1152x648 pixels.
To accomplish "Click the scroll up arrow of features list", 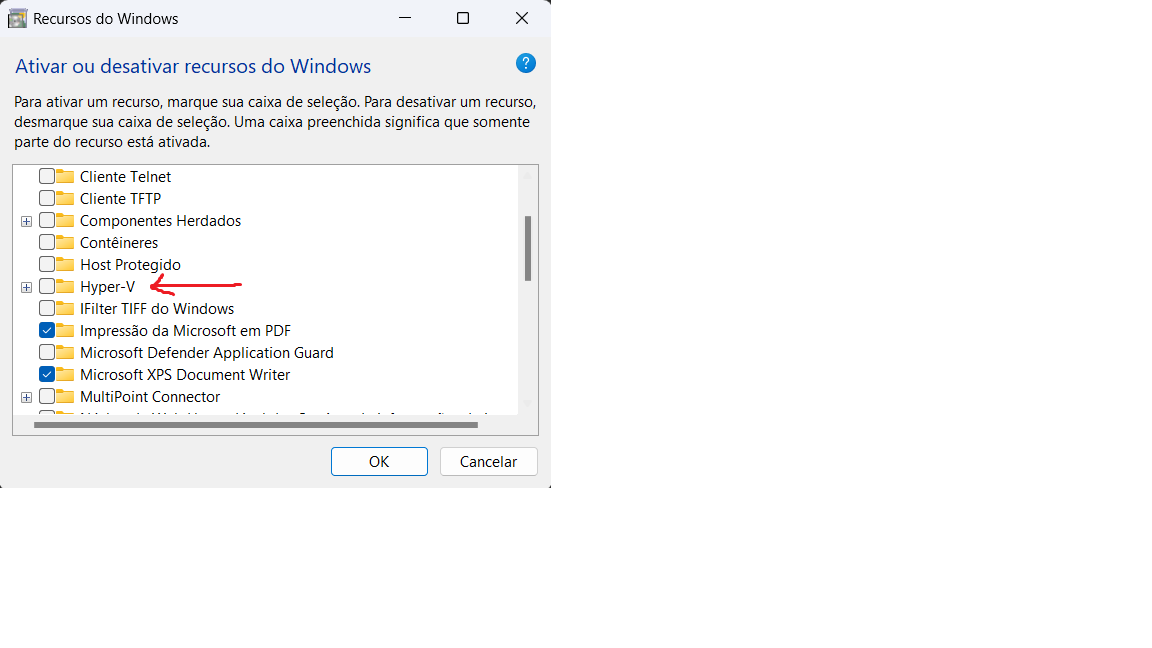I will (527, 176).
